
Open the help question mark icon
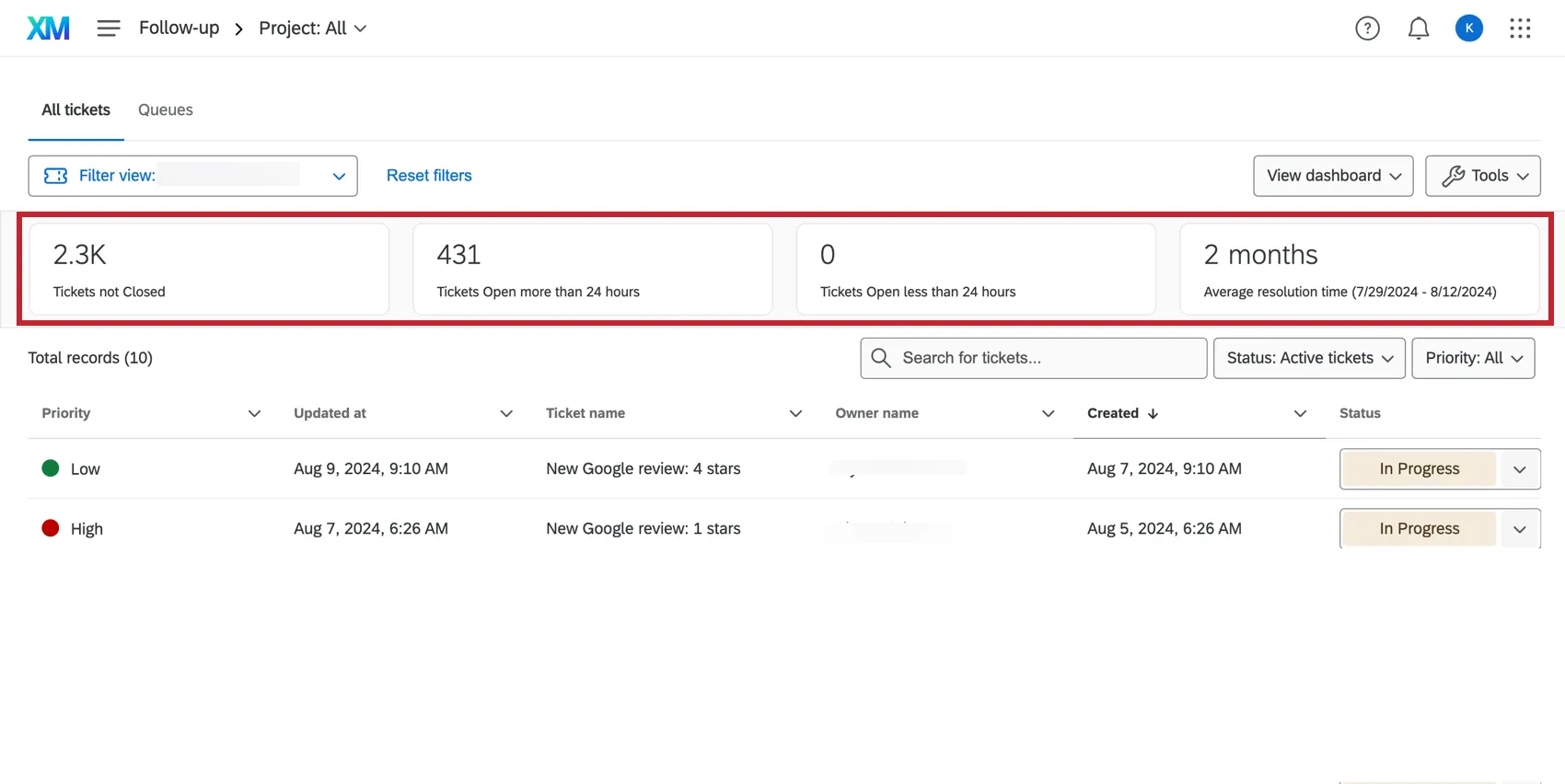tap(1367, 29)
